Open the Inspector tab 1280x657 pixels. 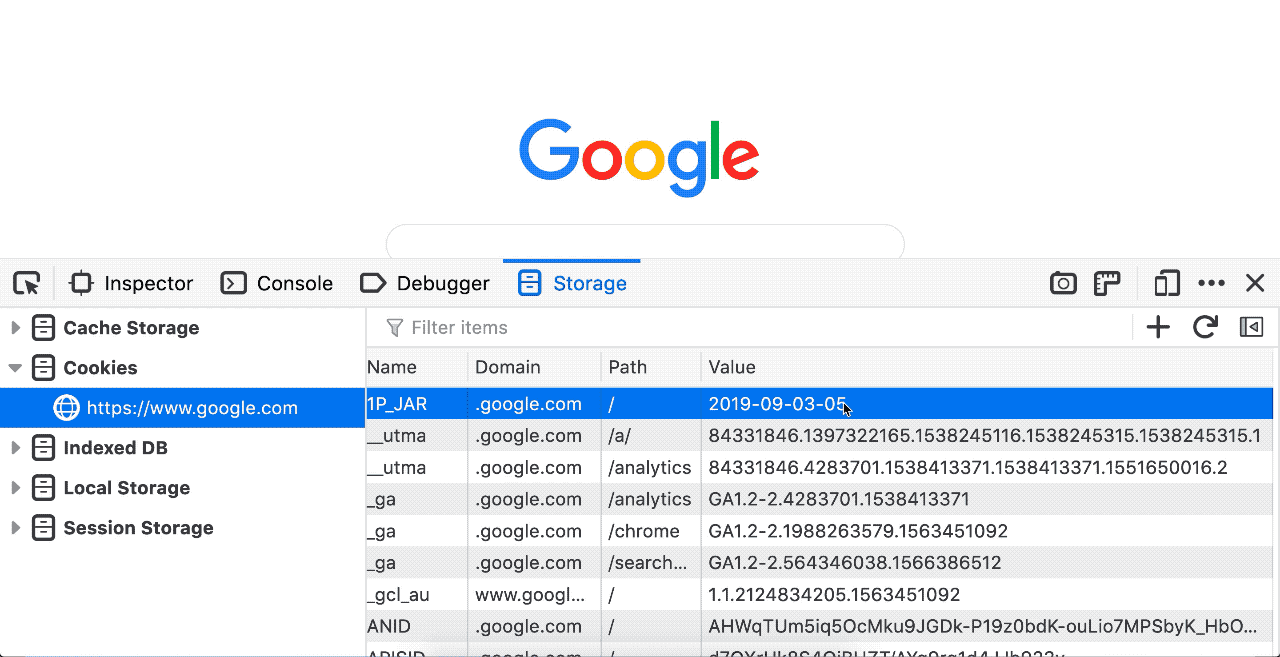131,283
